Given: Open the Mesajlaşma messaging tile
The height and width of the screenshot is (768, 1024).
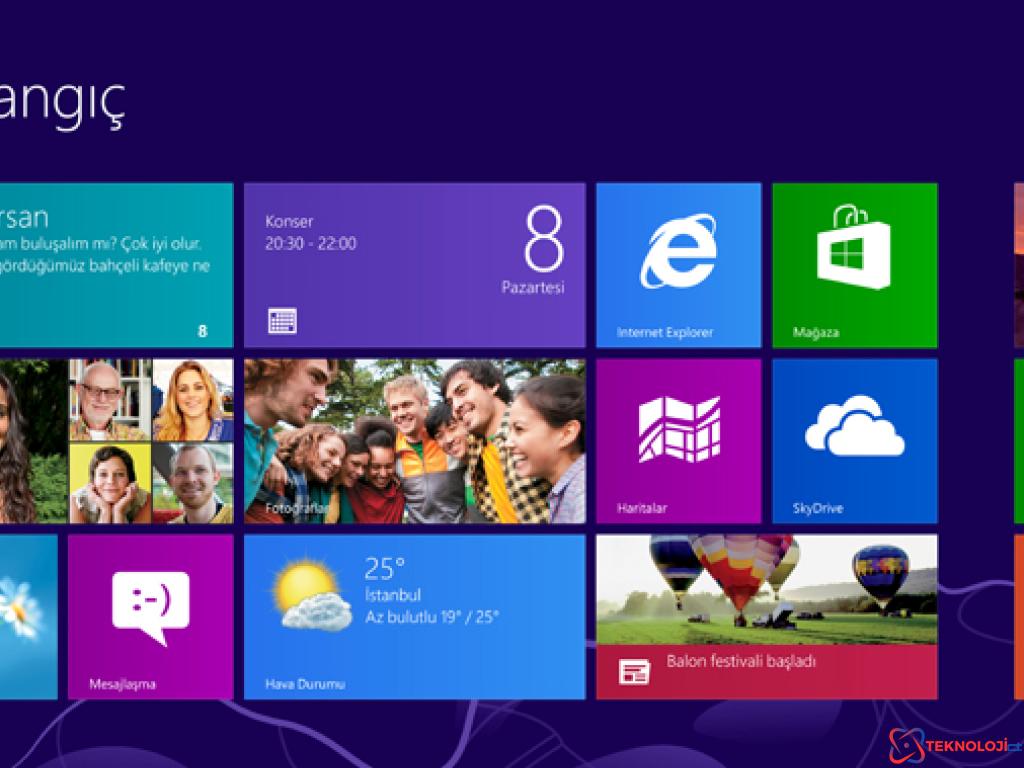Looking at the screenshot, I should point(150,616).
